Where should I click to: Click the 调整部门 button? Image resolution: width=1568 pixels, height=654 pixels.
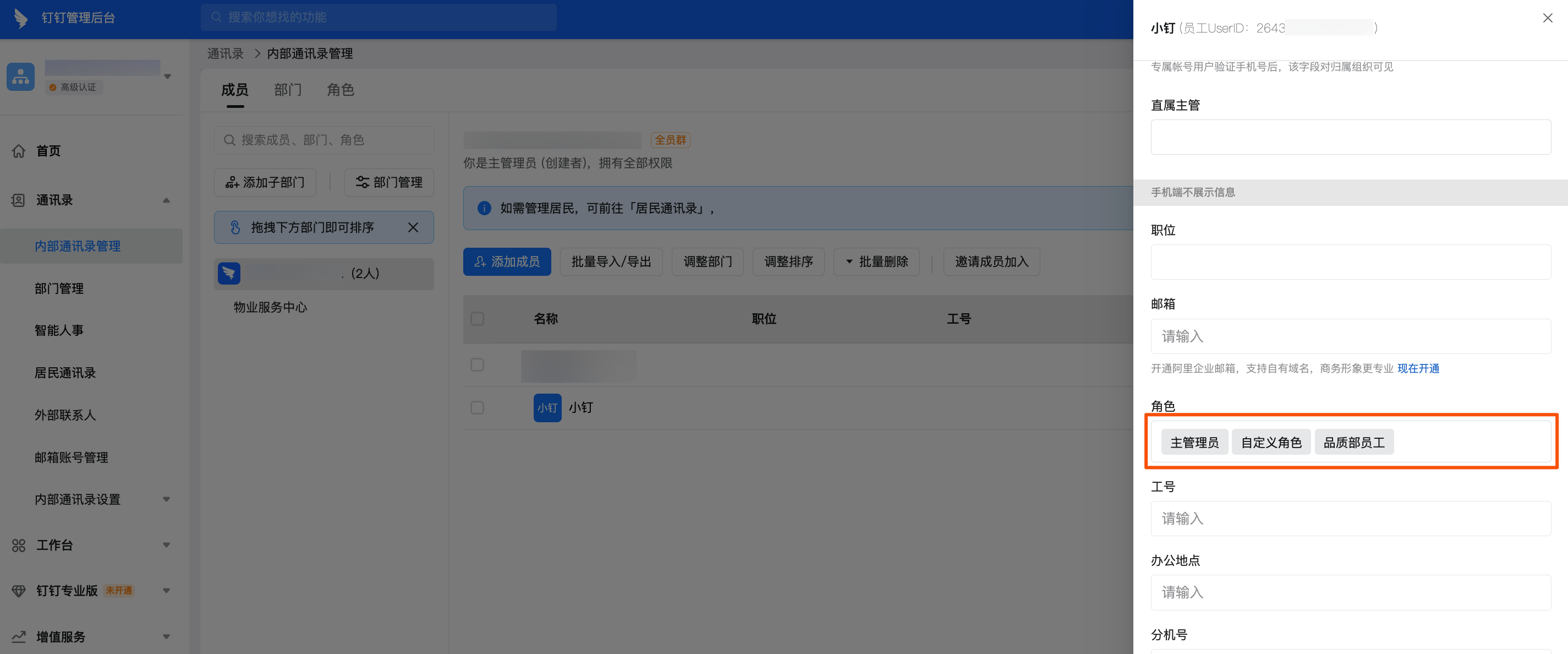pos(708,262)
